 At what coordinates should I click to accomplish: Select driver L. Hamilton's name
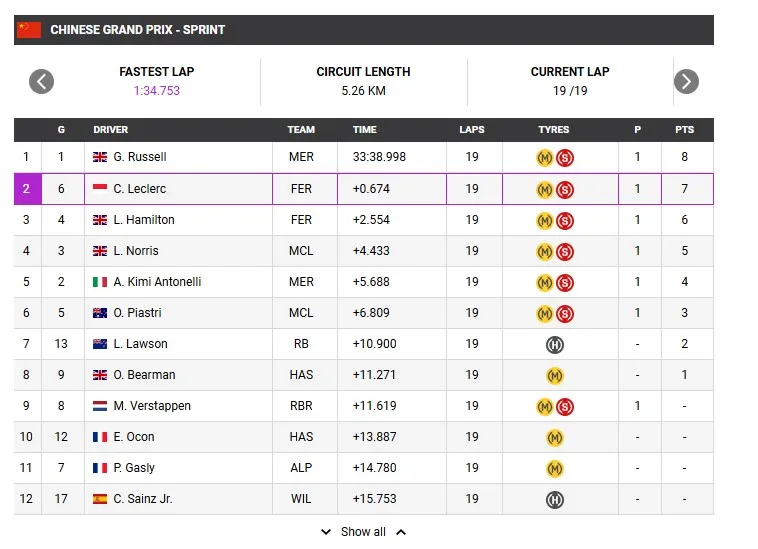point(144,220)
